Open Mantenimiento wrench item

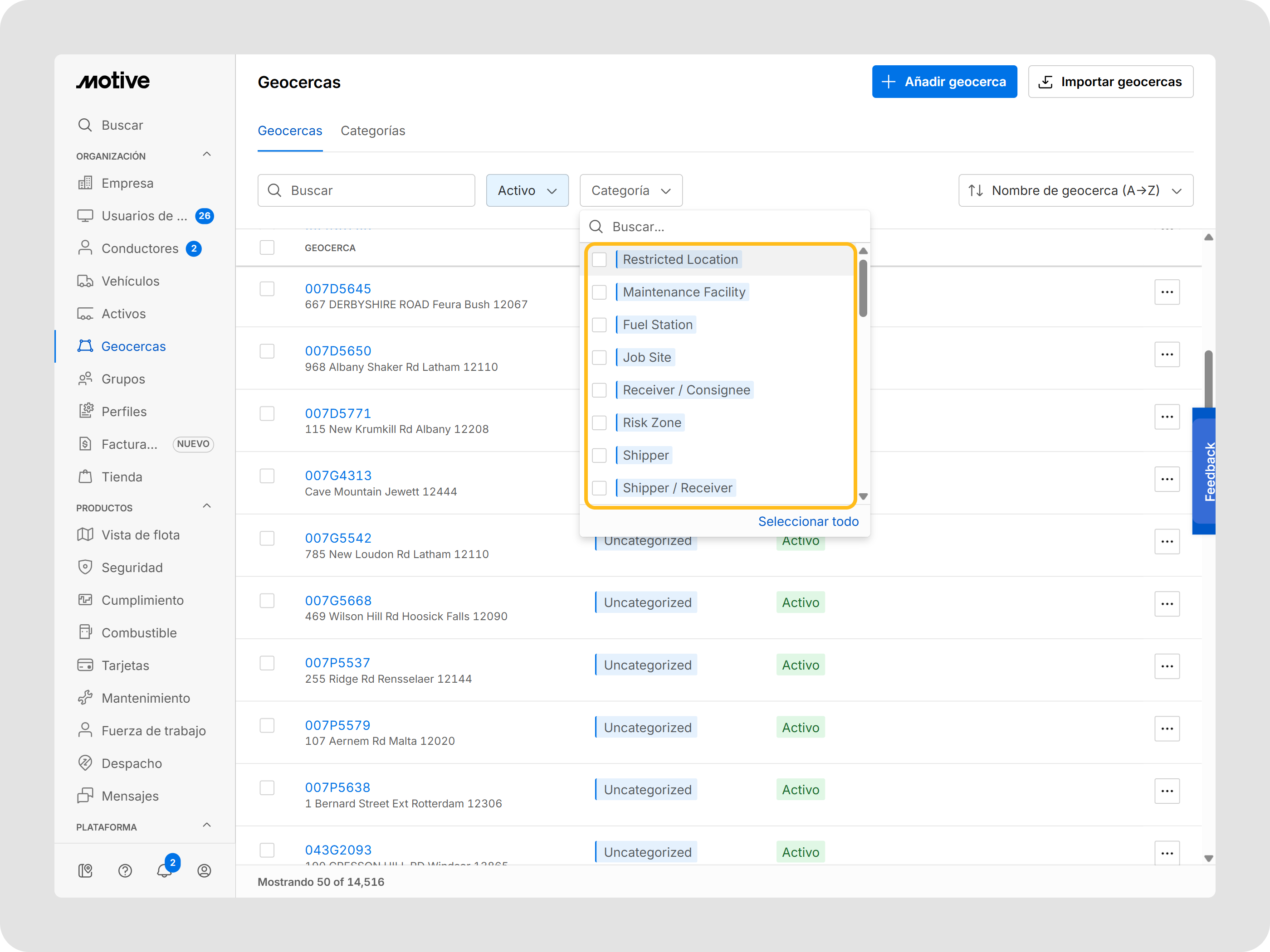(x=145, y=698)
